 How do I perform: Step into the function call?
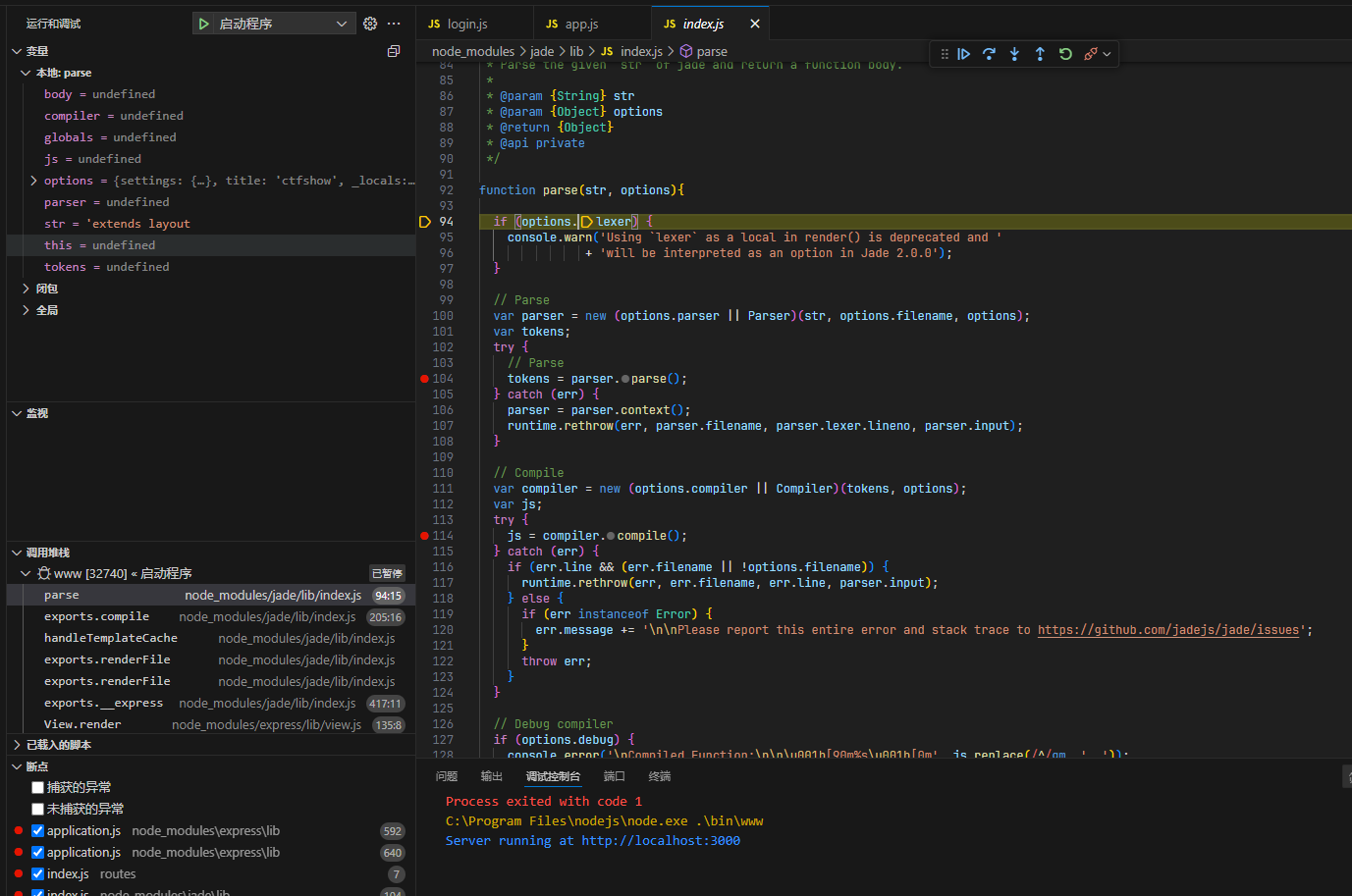[x=1014, y=54]
